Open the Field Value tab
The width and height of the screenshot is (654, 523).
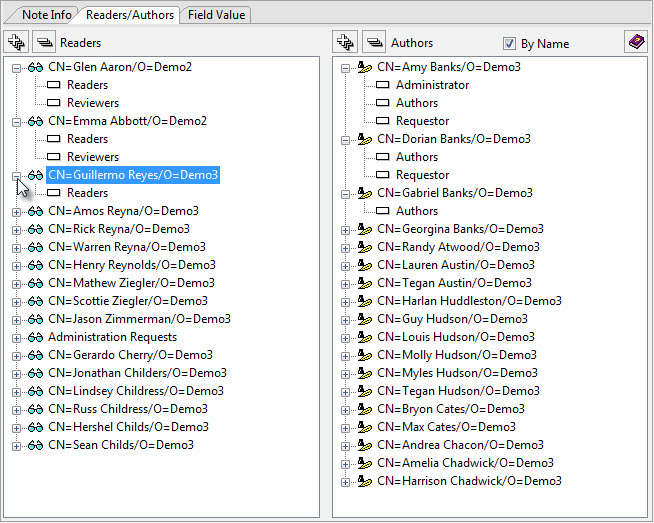click(215, 14)
